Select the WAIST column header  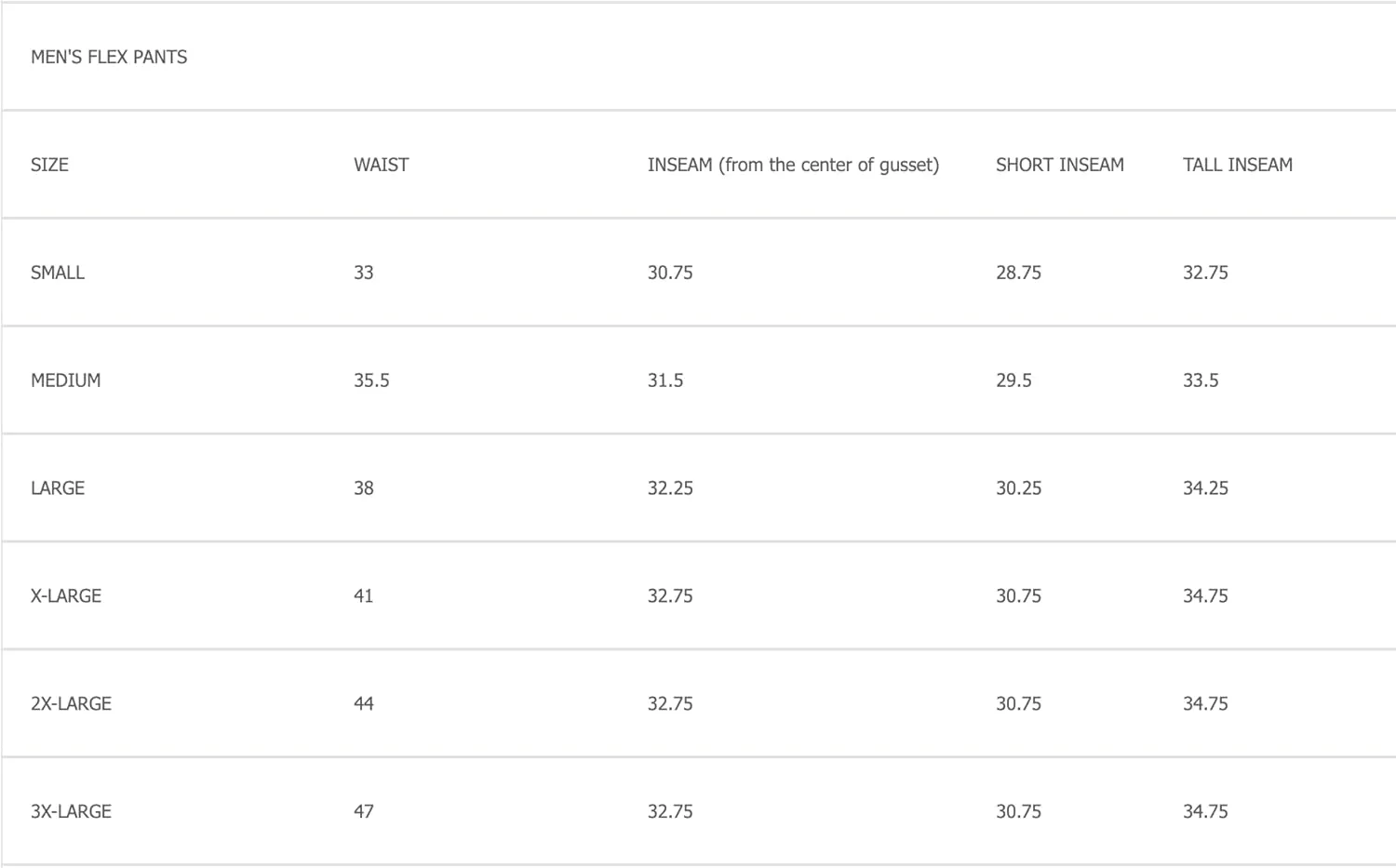click(381, 165)
